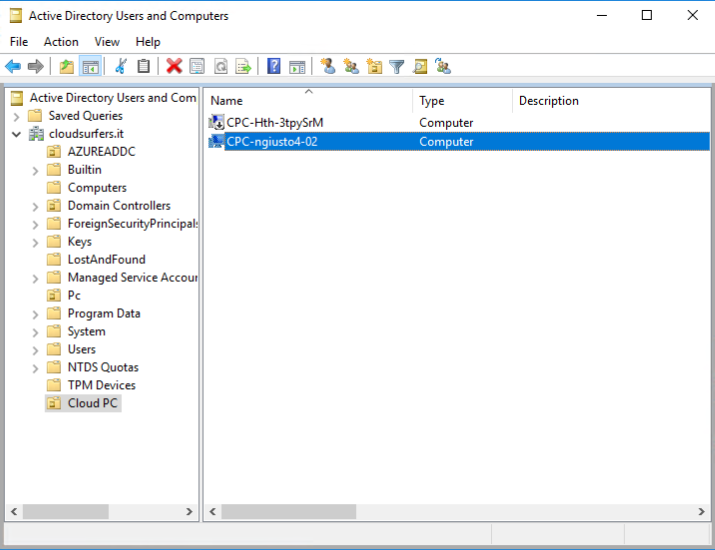Expand the ForeignSecurityPrincipals node
This screenshot has height=550, width=715.
click(35, 224)
